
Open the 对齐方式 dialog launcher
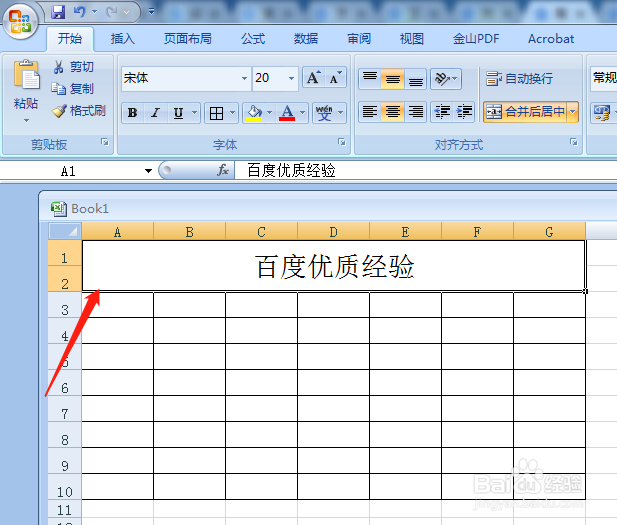(574, 142)
